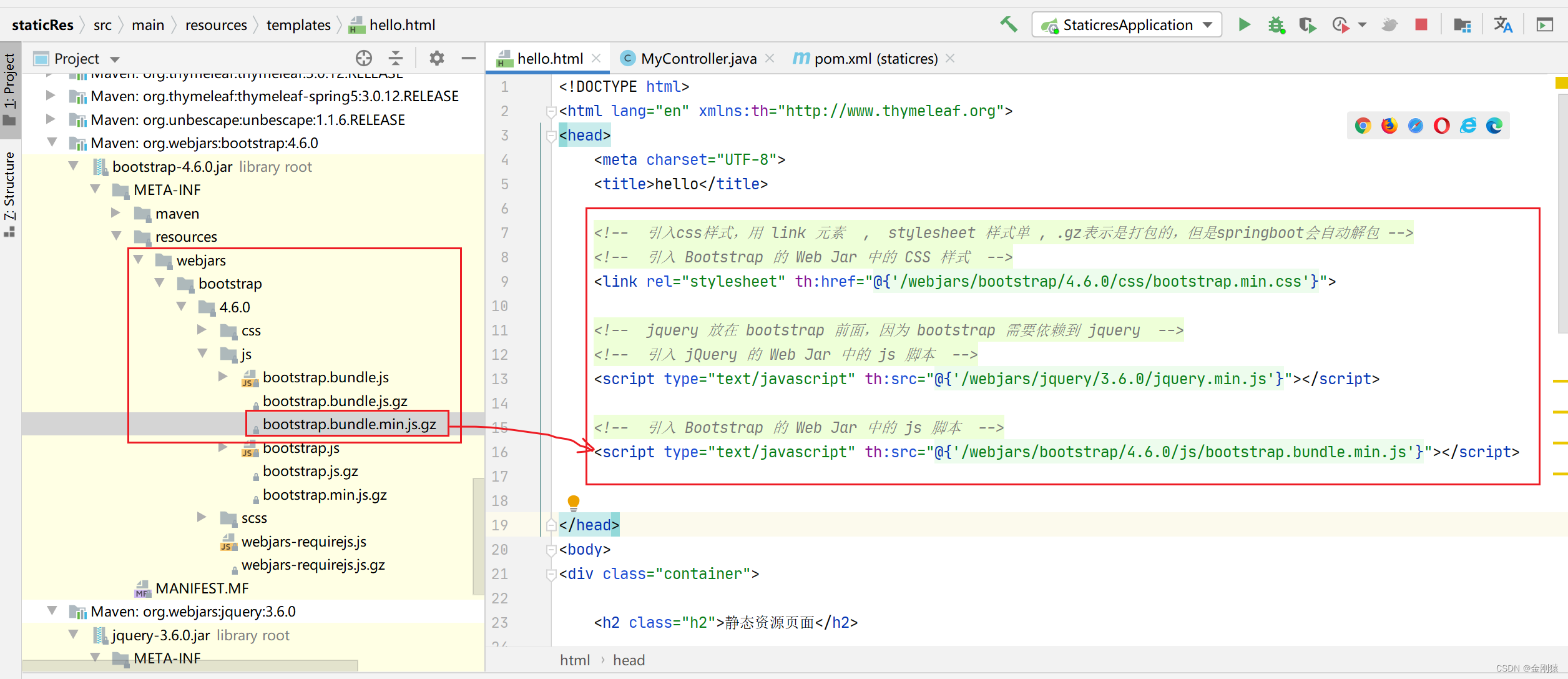Fold the head tag on line 3
Image resolution: width=1568 pixels, height=679 pixels.
point(551,136)
